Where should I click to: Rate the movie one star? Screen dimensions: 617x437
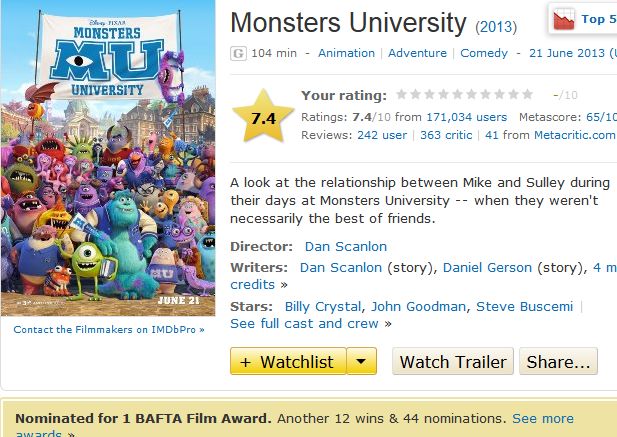point(402,95)
